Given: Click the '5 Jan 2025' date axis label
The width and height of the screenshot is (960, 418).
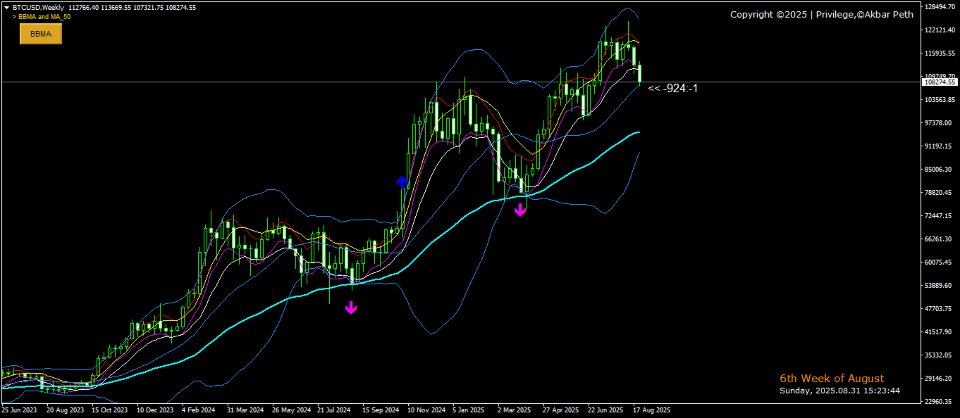Looking at the screenshot, I should coord(468,409).
